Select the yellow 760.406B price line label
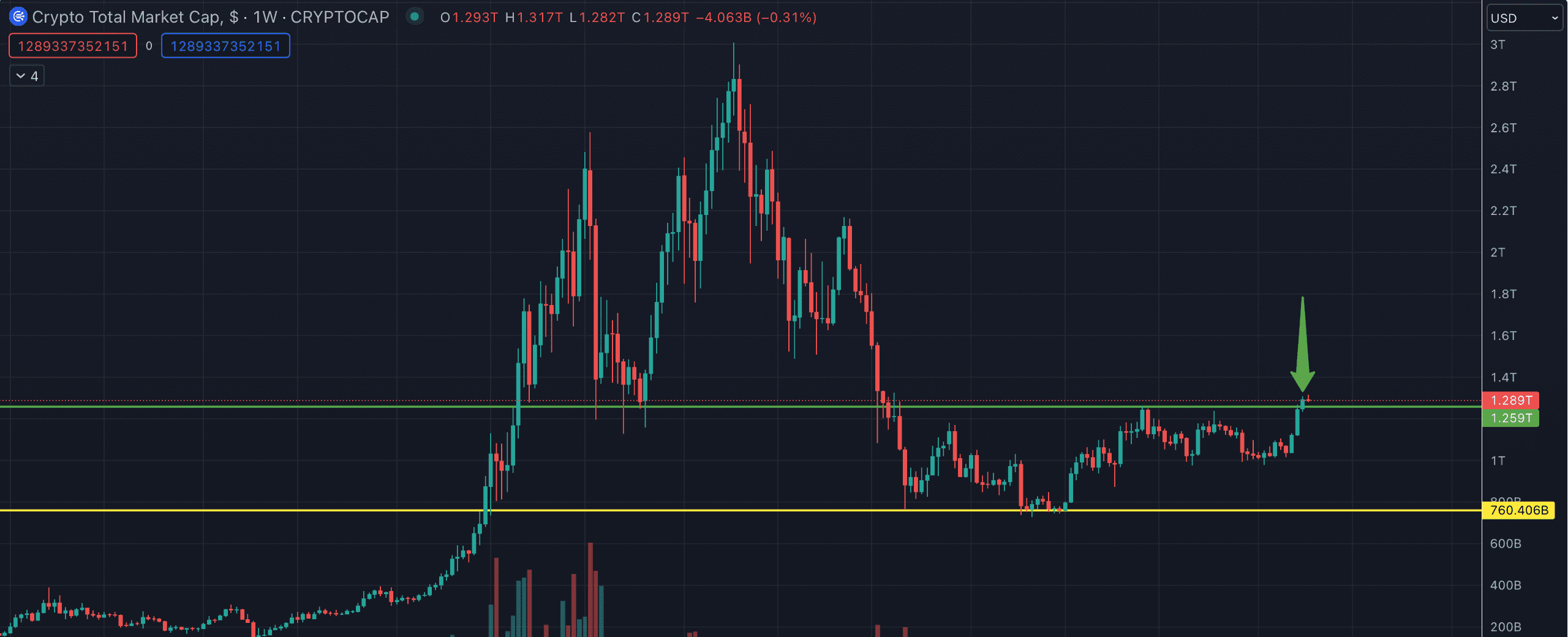The width and height of the screenshot is (1568, 637). pos(1518,510)
